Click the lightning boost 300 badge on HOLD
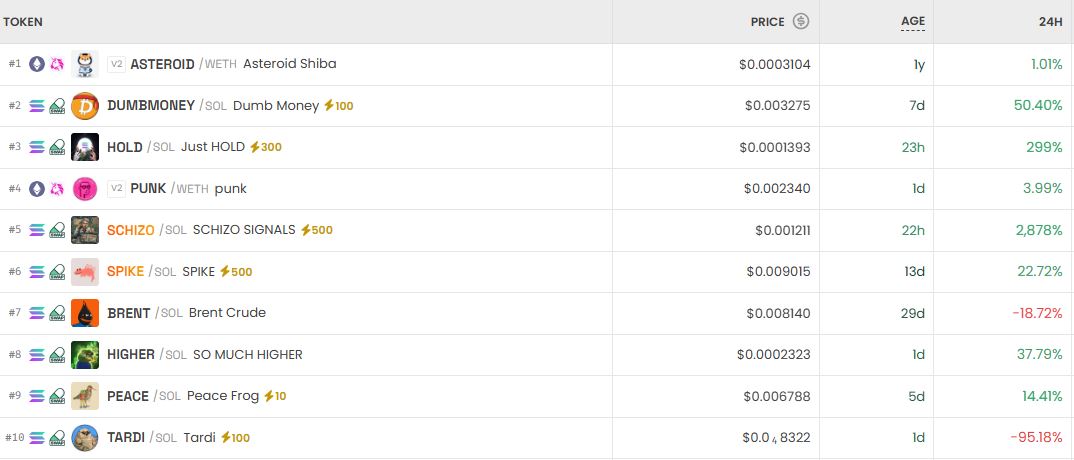 click(x=266, y=147)
